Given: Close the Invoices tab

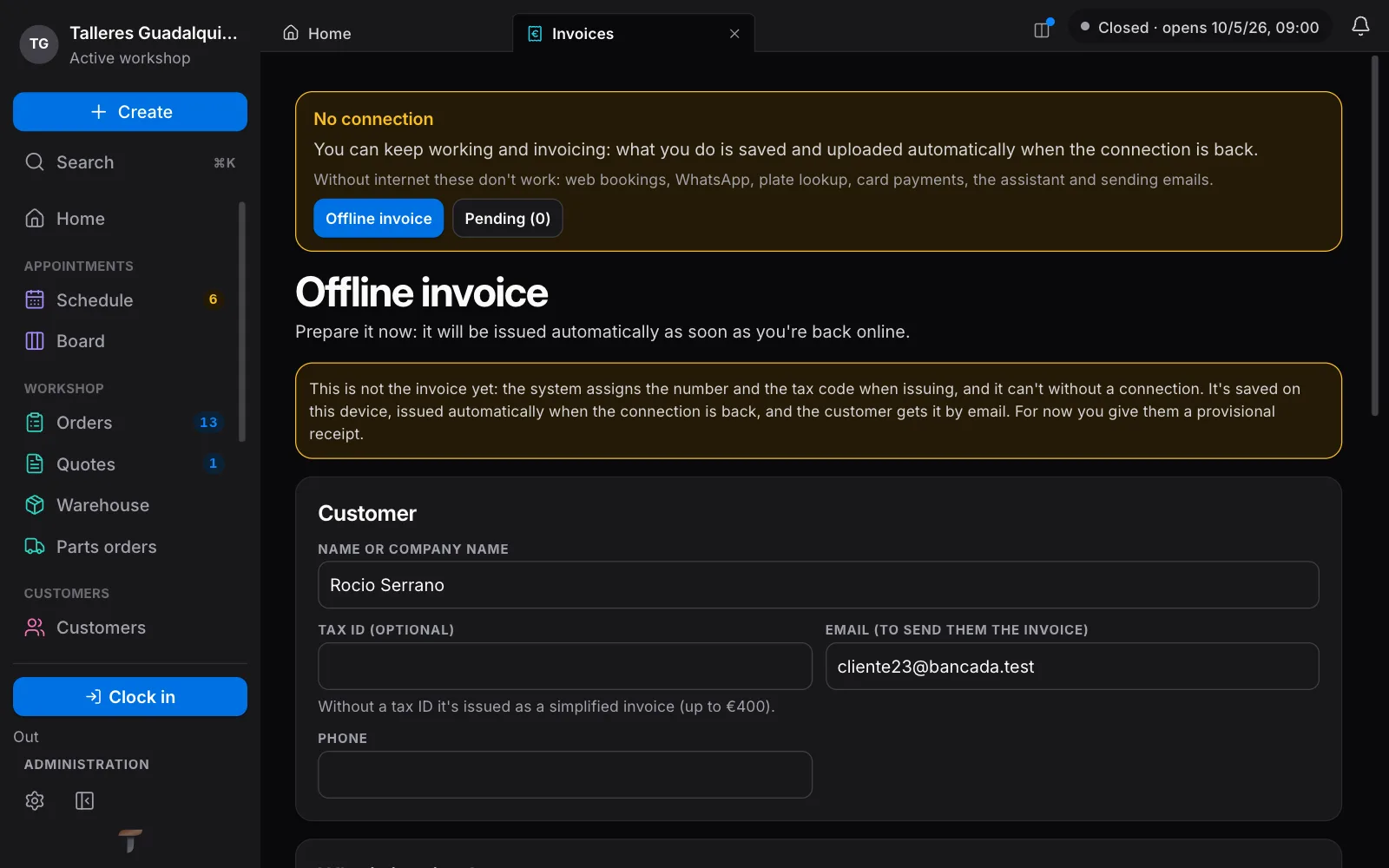Looking at the screenshot, I should click(734, 34).
